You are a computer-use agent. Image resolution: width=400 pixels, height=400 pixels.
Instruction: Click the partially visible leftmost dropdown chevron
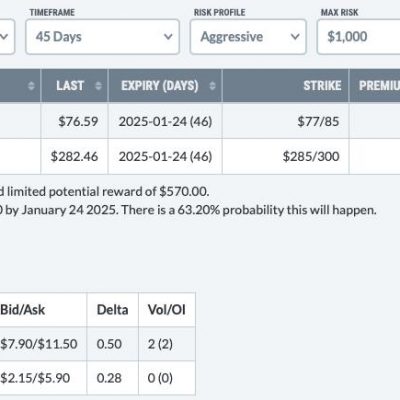click(4, 37)
